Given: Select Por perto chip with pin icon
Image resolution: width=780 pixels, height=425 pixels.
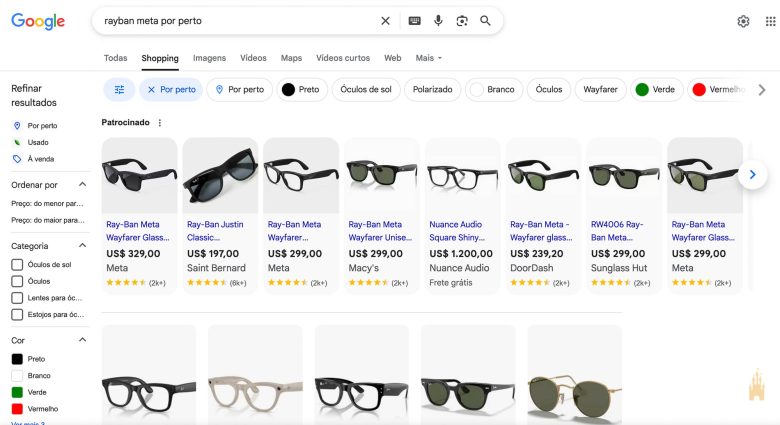Looking at the screenshot, I should (x=240, y=90).
